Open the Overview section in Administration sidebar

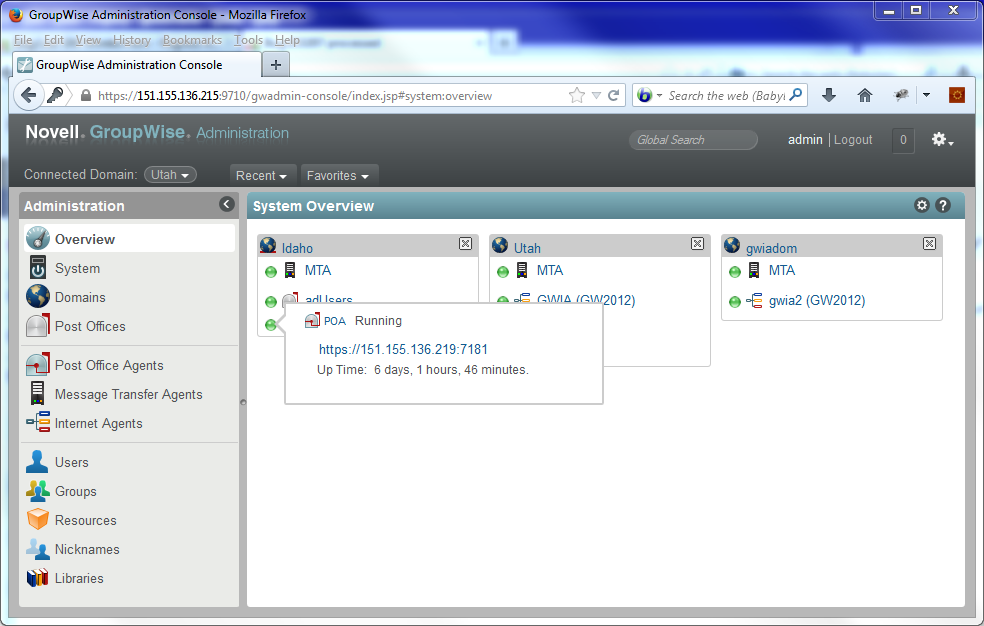click(x=129, y=239)
